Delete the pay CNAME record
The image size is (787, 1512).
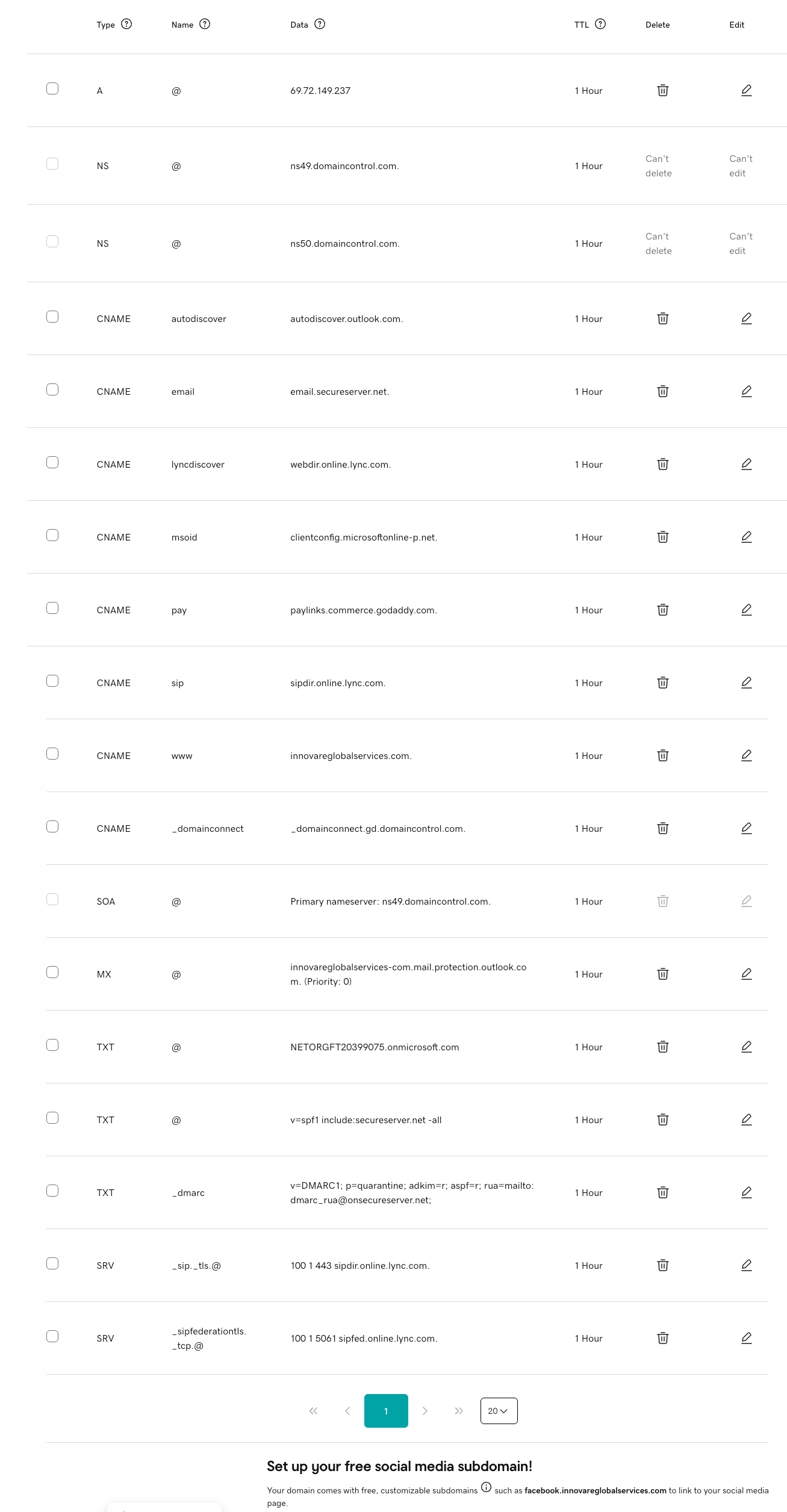click(x=662, y=610)
